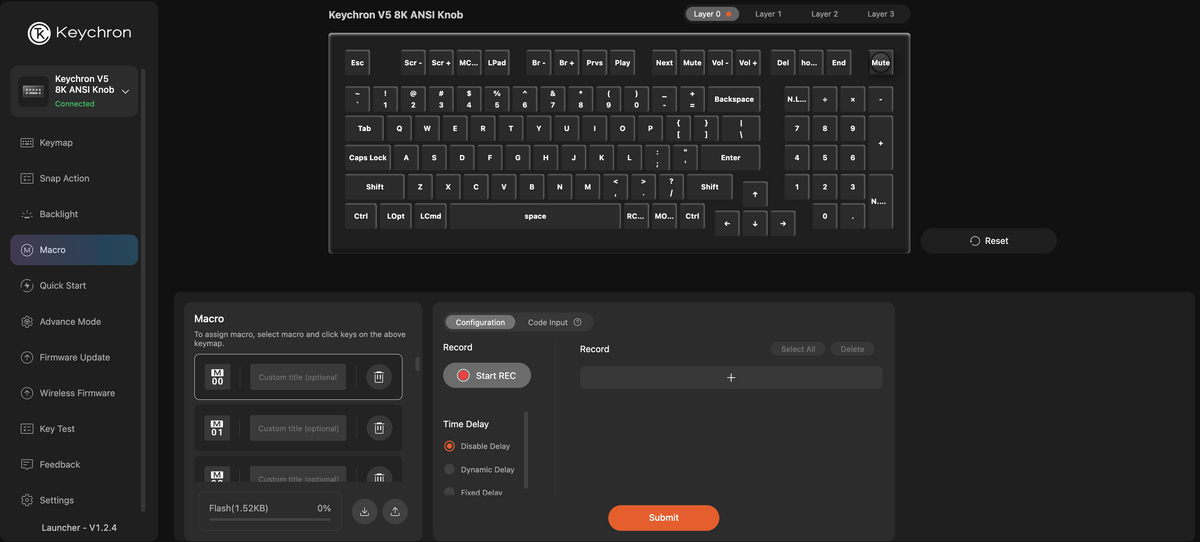Switch to the Code Input tab
Image resolution: width=1200 pixels, height=542 pixels.
(x=548, y=322)
